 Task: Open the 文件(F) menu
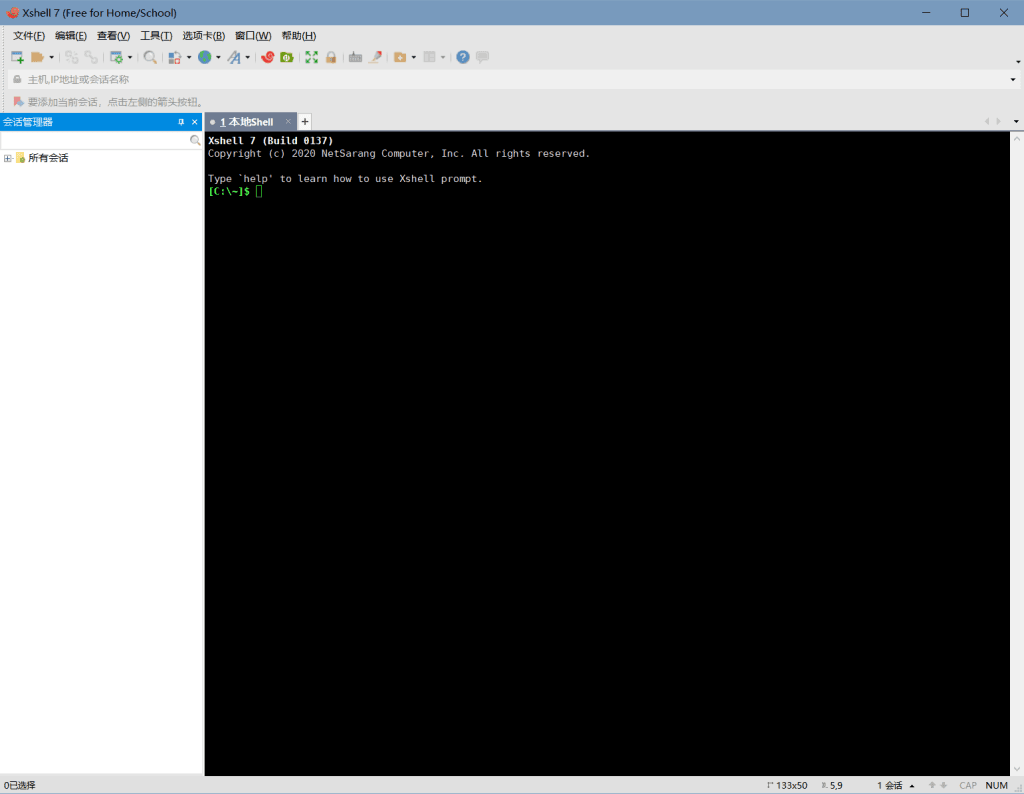28,36
